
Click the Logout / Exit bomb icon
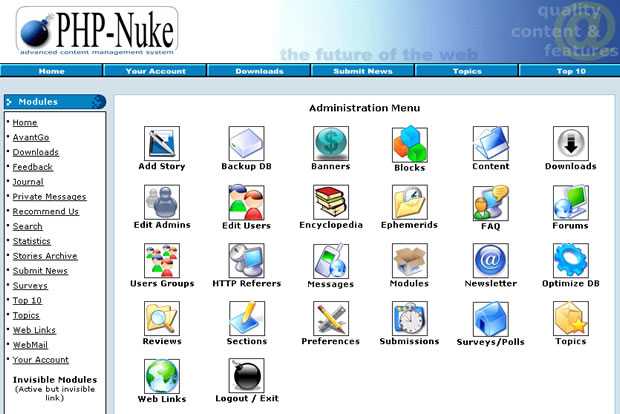tap(246, 376)
